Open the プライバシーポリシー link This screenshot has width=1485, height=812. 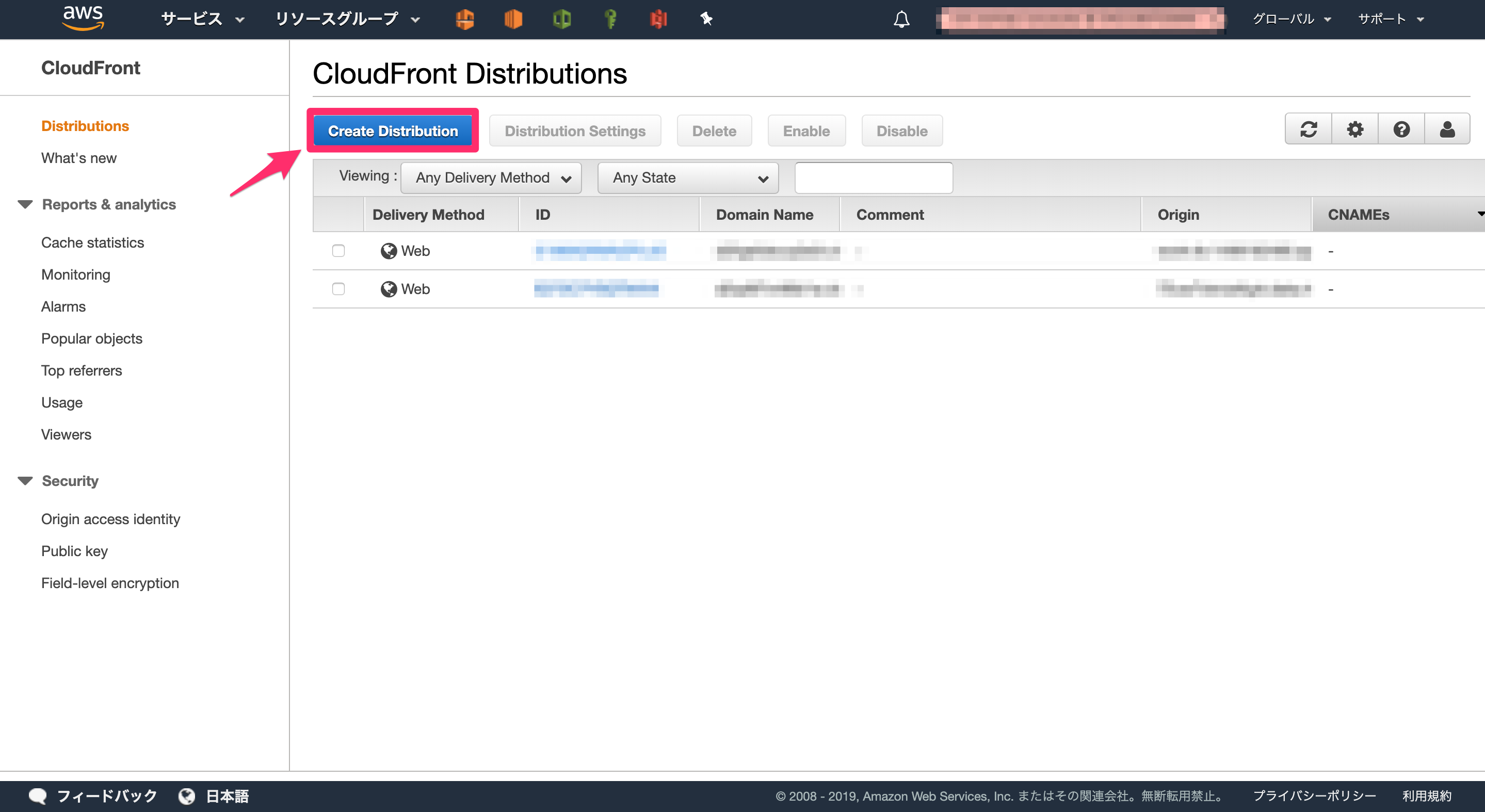point(1314,796)
